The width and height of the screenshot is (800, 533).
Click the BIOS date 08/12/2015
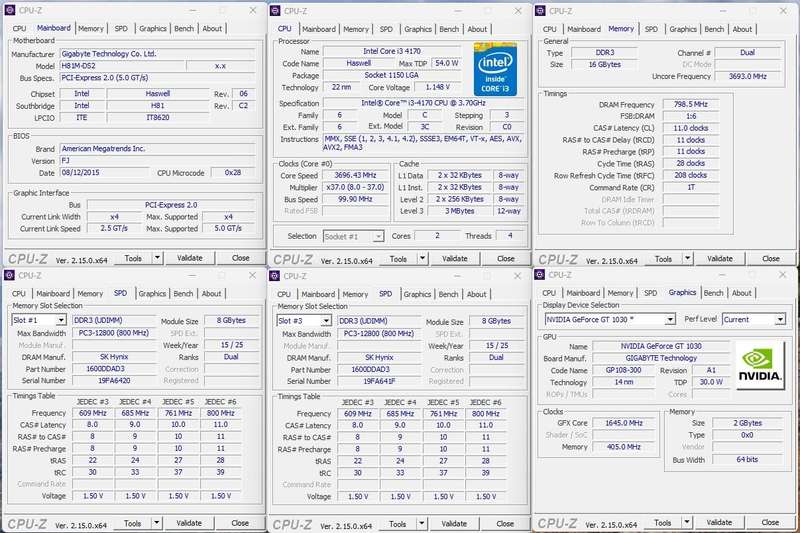[x=104, y=172]
